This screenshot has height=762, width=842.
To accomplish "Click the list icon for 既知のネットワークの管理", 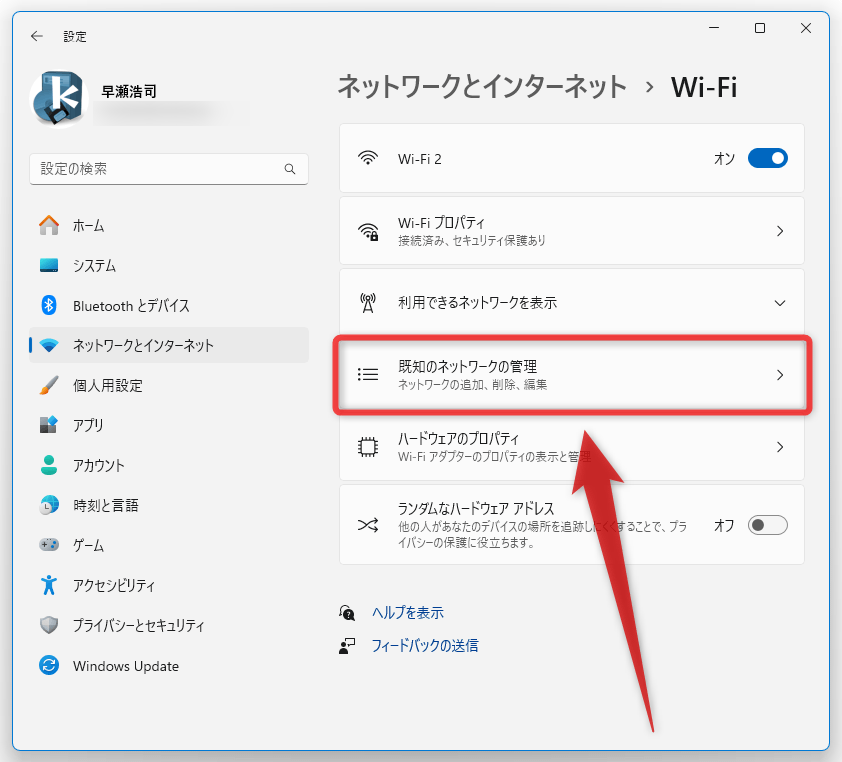I will [368, 374].
